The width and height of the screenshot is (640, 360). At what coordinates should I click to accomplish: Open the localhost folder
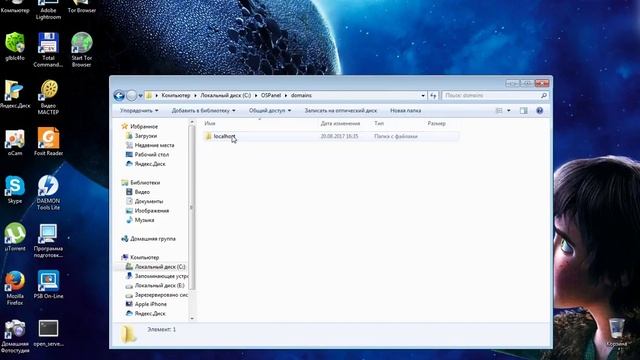224,136
